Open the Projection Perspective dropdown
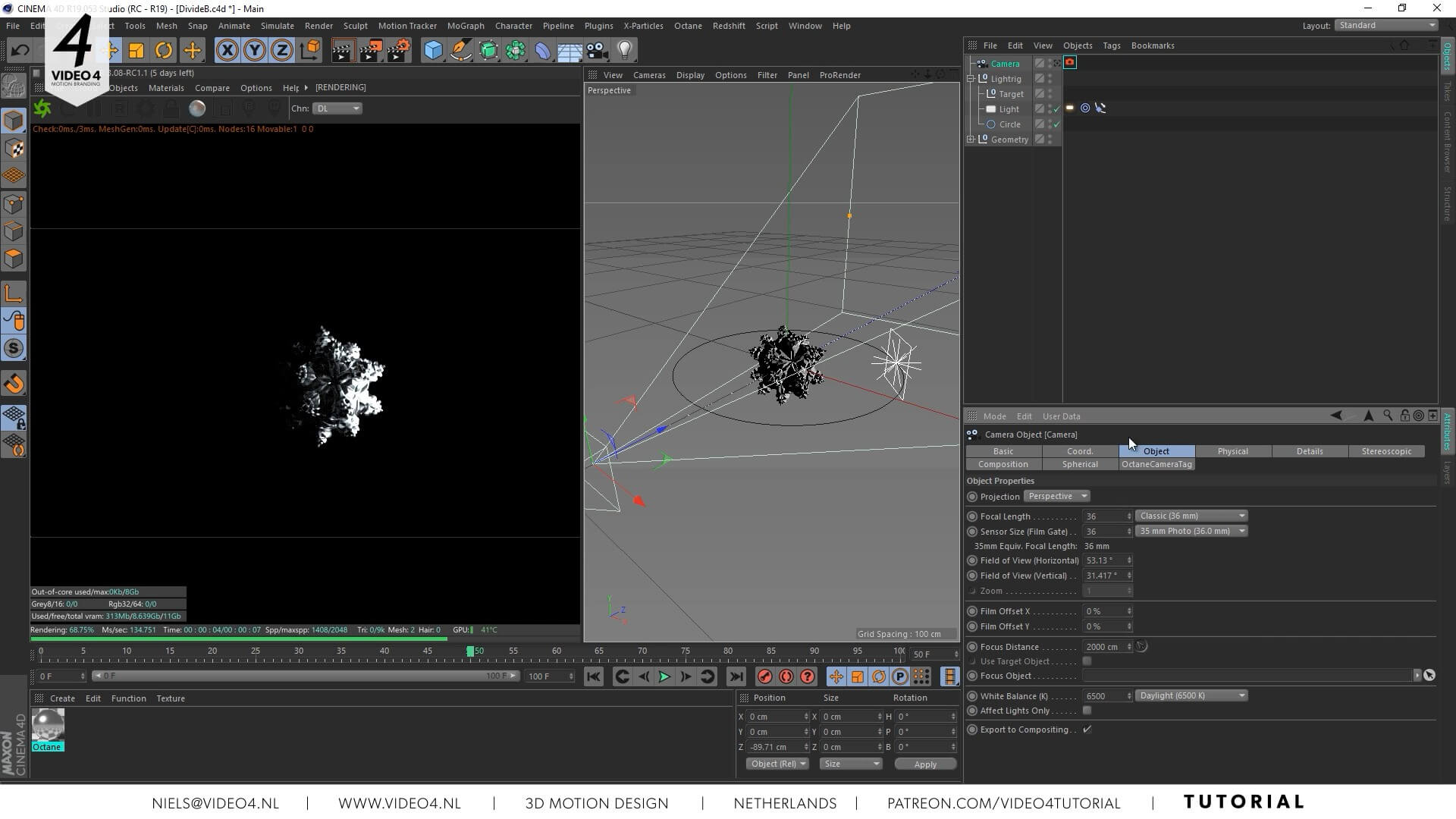This screenshot has width=1456, height=819. point(1056,496)
